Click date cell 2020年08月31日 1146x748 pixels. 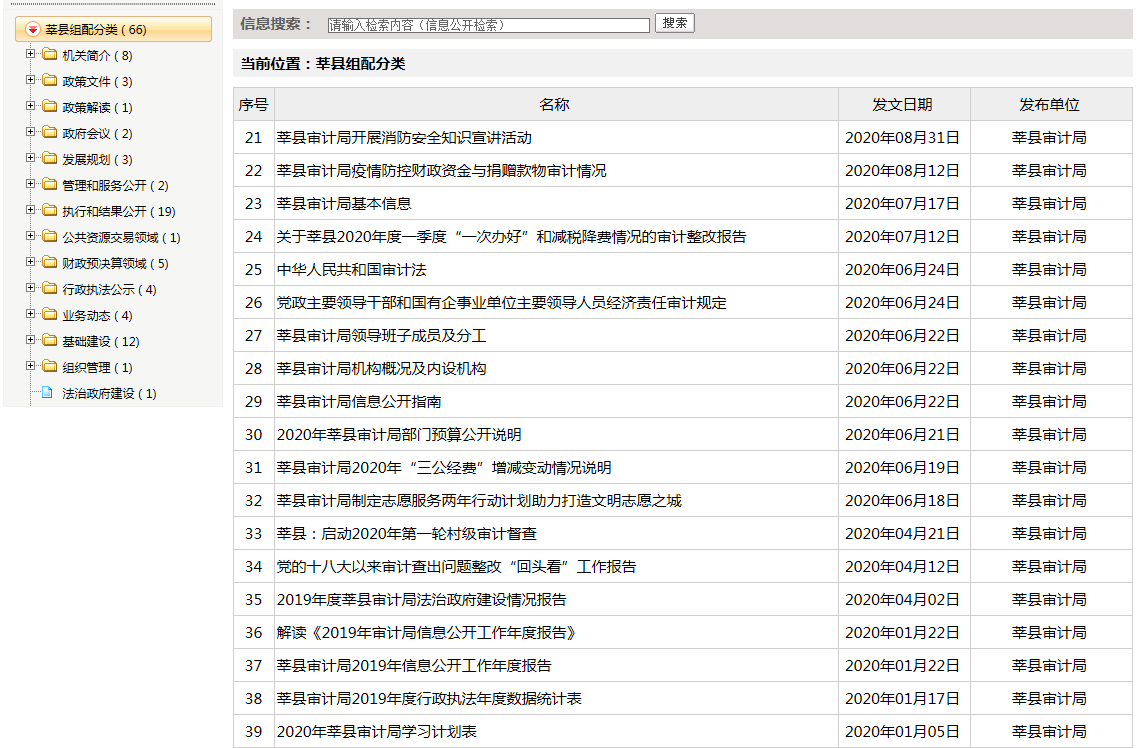[902, 137]
